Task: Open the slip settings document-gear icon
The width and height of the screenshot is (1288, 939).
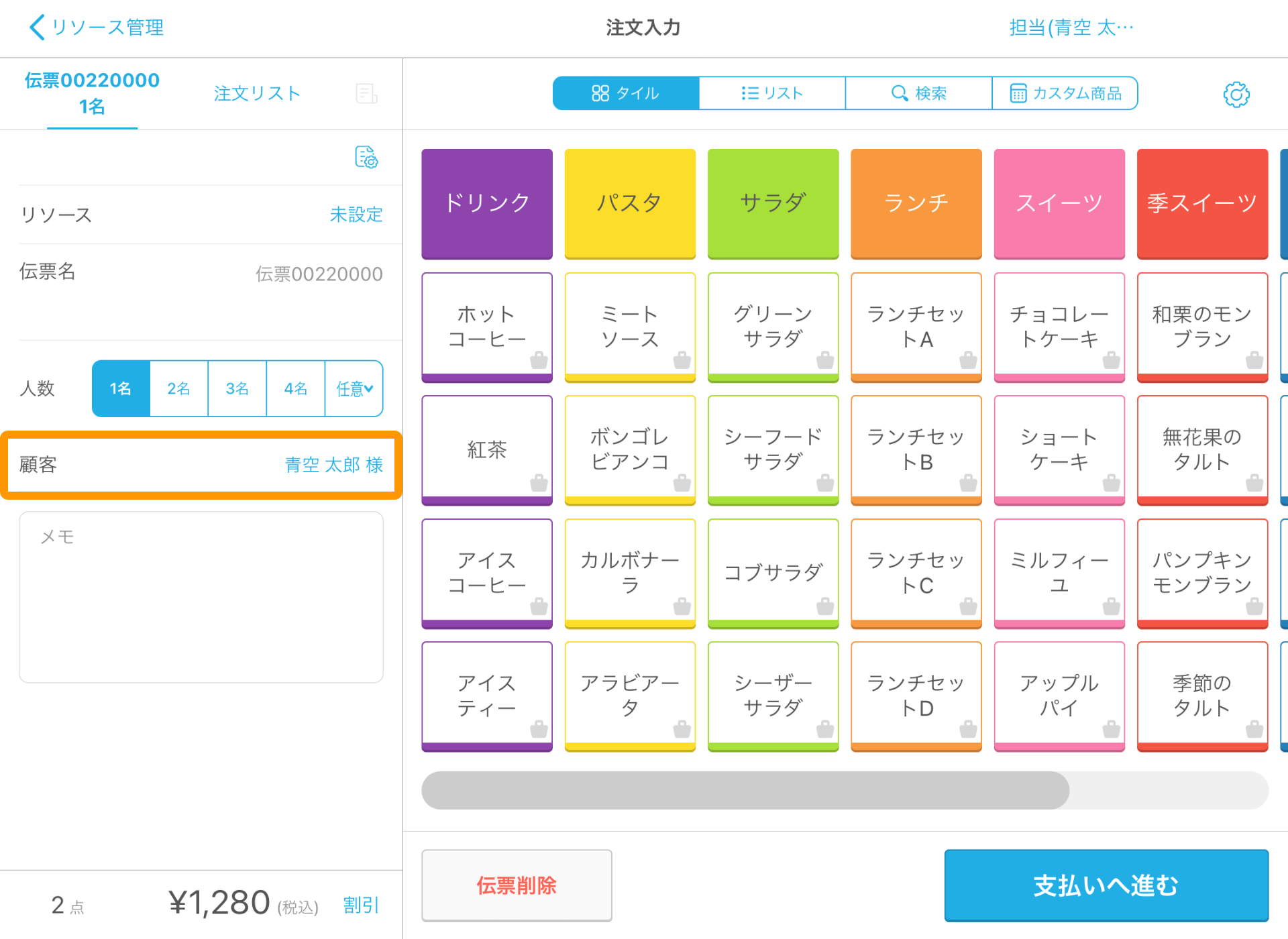Action: [x=366, y=157]
